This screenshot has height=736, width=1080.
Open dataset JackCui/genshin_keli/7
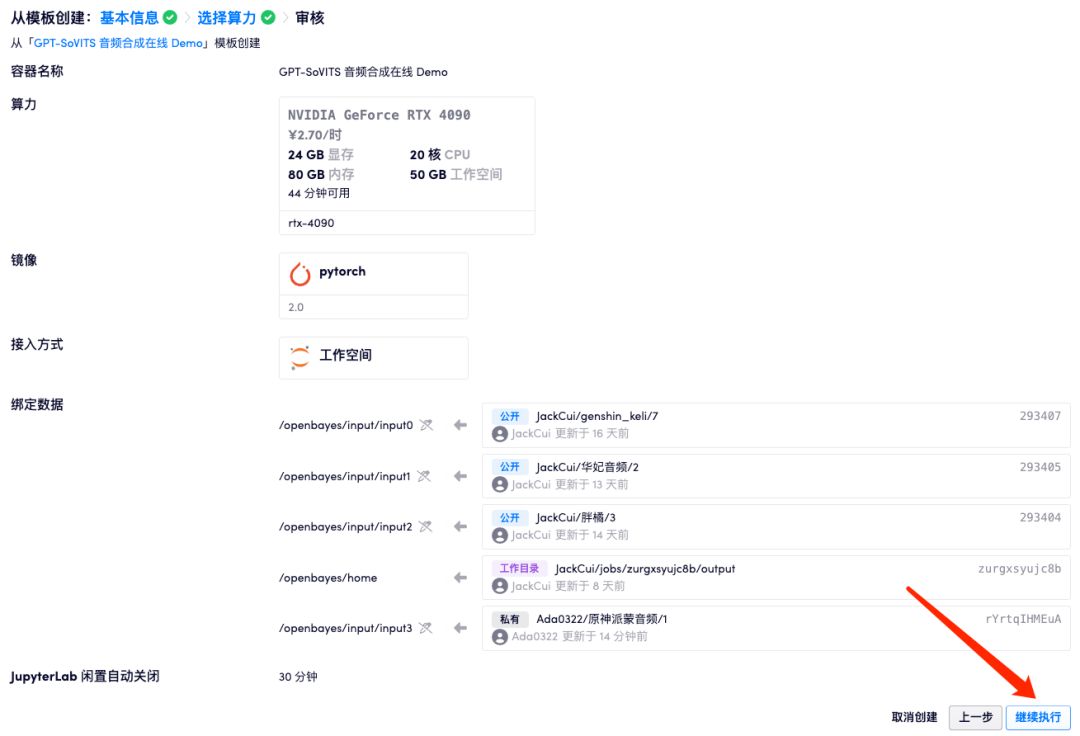(x=597, y=416)
